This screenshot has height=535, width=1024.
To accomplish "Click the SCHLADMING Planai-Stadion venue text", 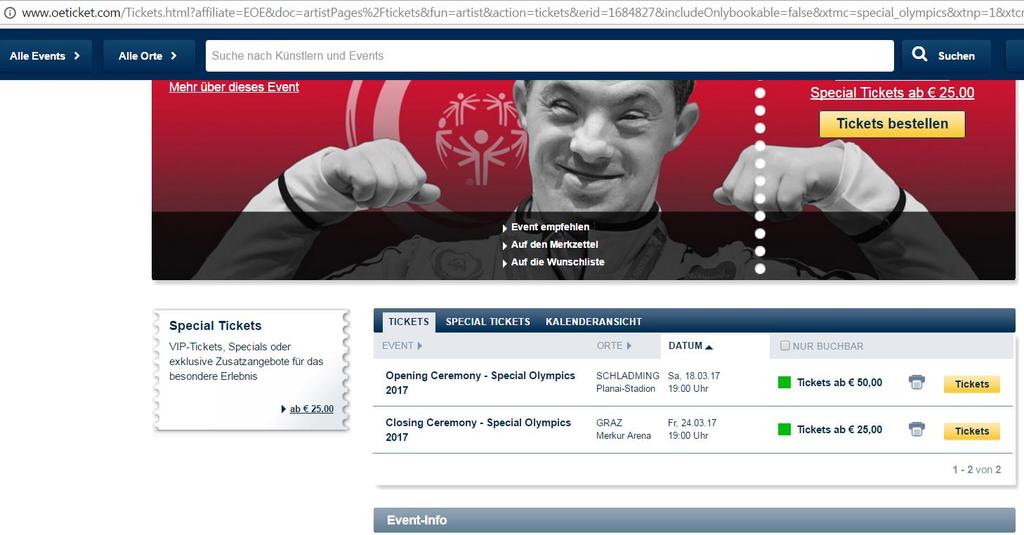I will coord(628,382).
